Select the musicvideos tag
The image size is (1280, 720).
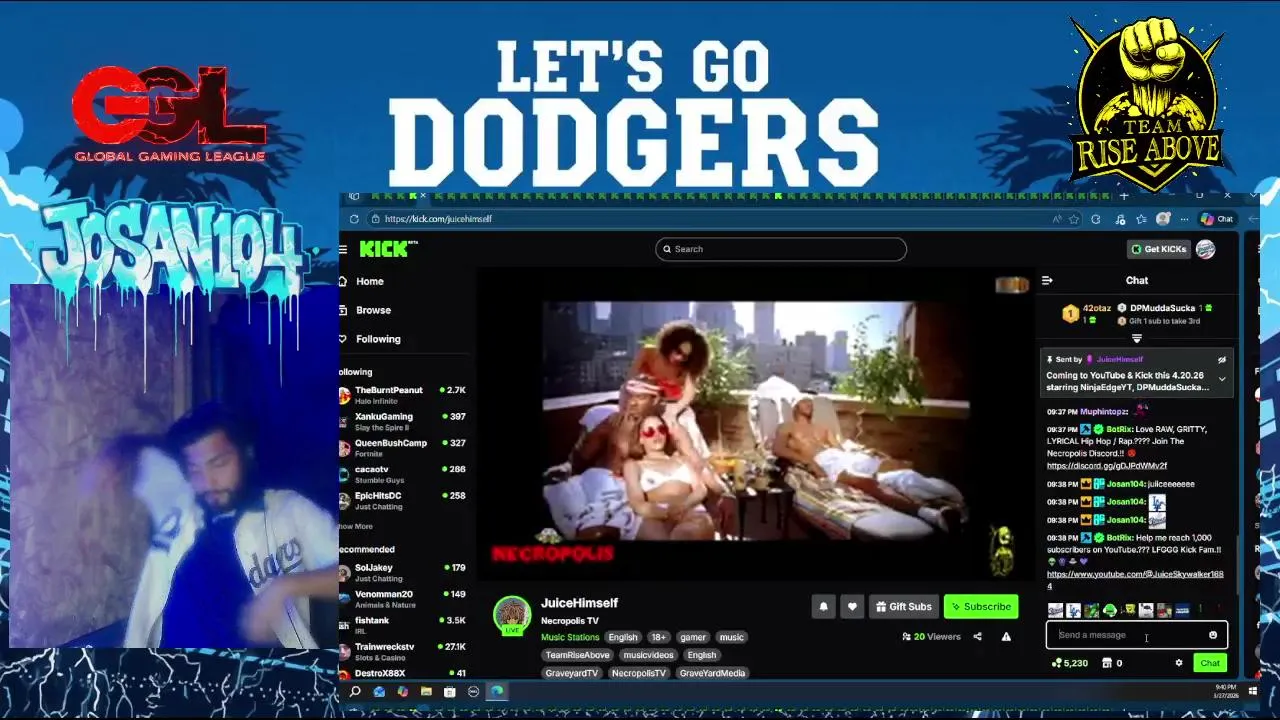coord(648,655)
